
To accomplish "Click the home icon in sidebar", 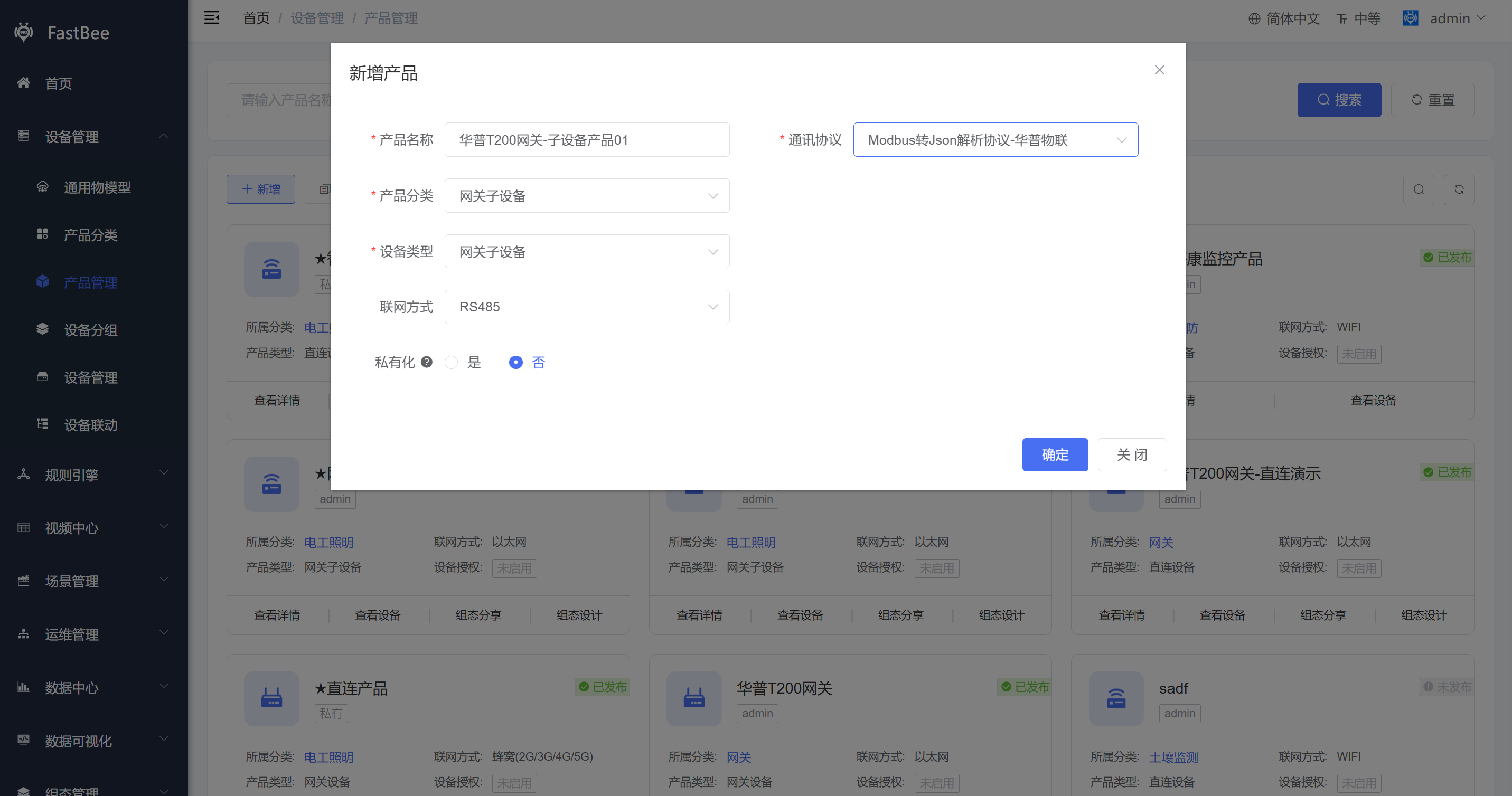I will click(x=23, y=83).
